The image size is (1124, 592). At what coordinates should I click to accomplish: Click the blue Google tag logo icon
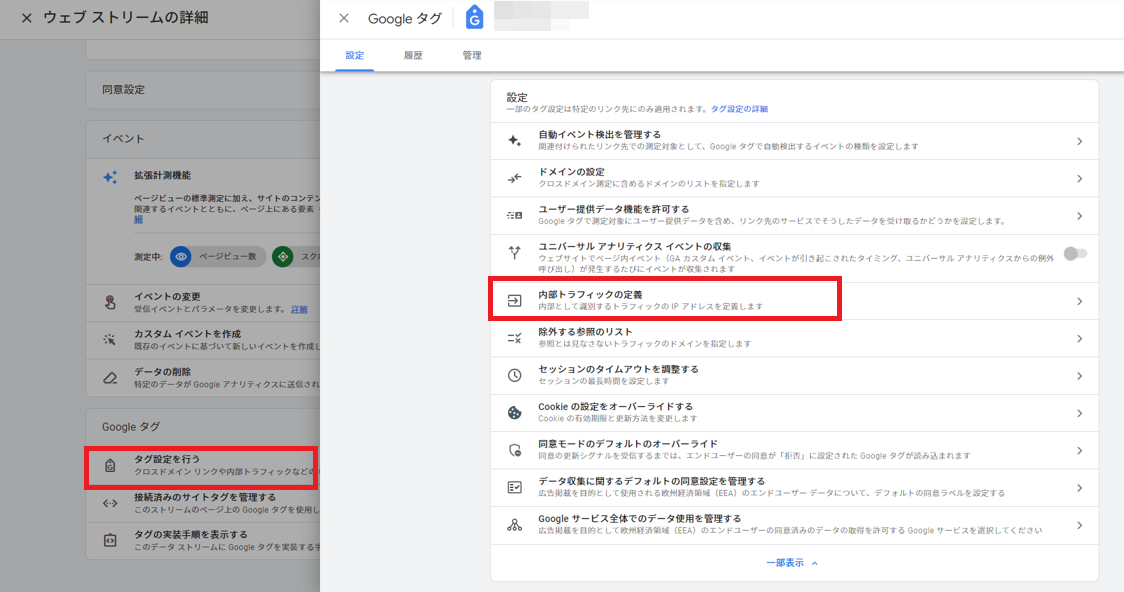click(x=474, y=18)
